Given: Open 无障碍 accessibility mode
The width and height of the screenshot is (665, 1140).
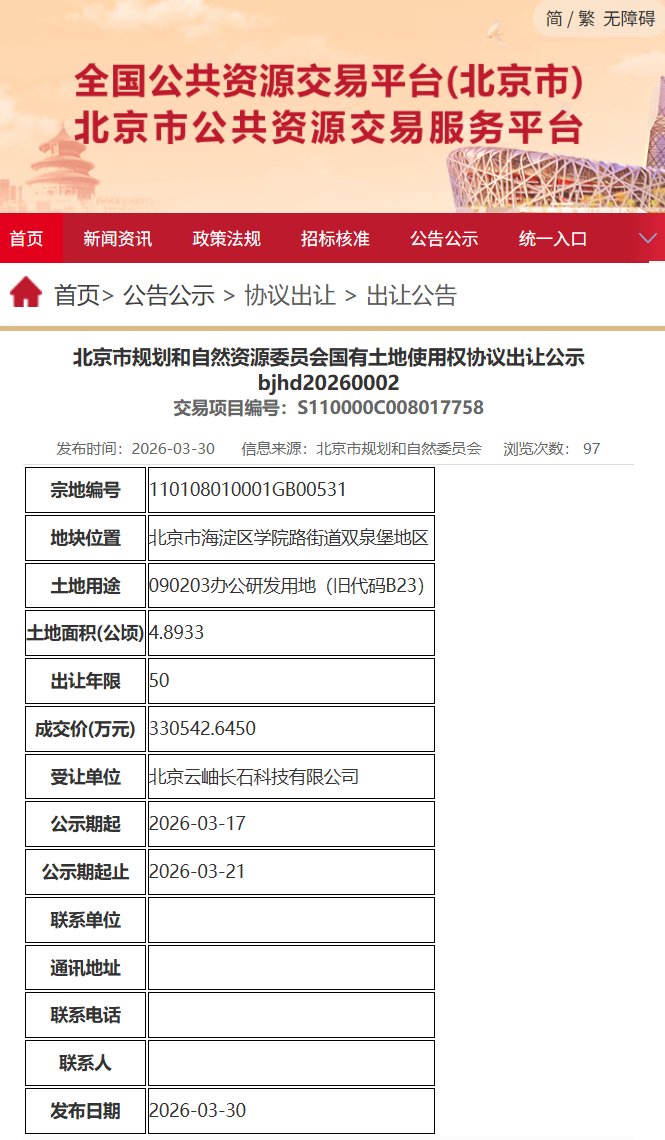Looking at the screenshot, I should (629, 19).
